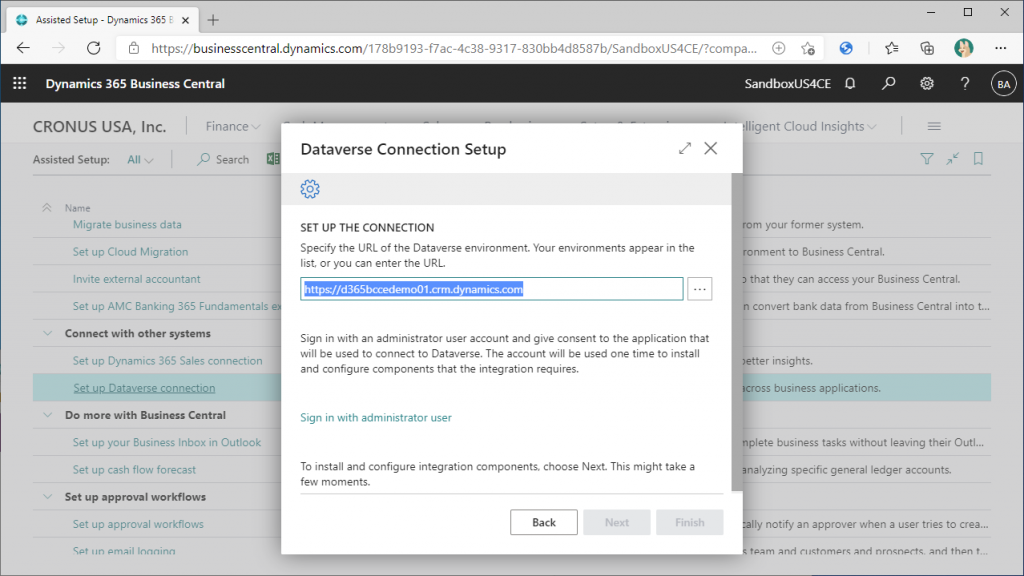Open a new browser tab
This screenshot has width=1024, height=576.
[x=213, y=20]
